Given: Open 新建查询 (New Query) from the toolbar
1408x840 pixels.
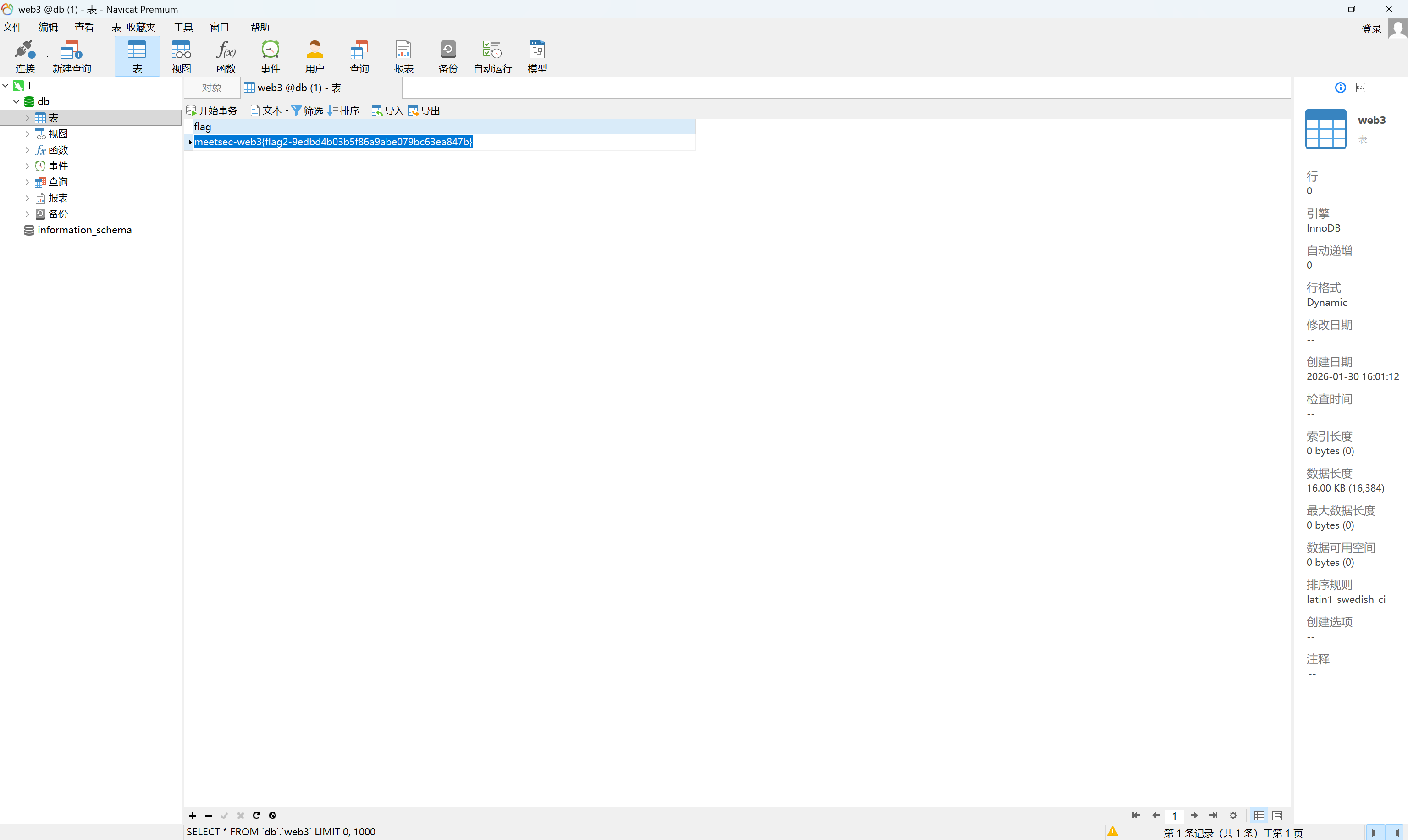Looking at the screenshot, I should point(72,56).
